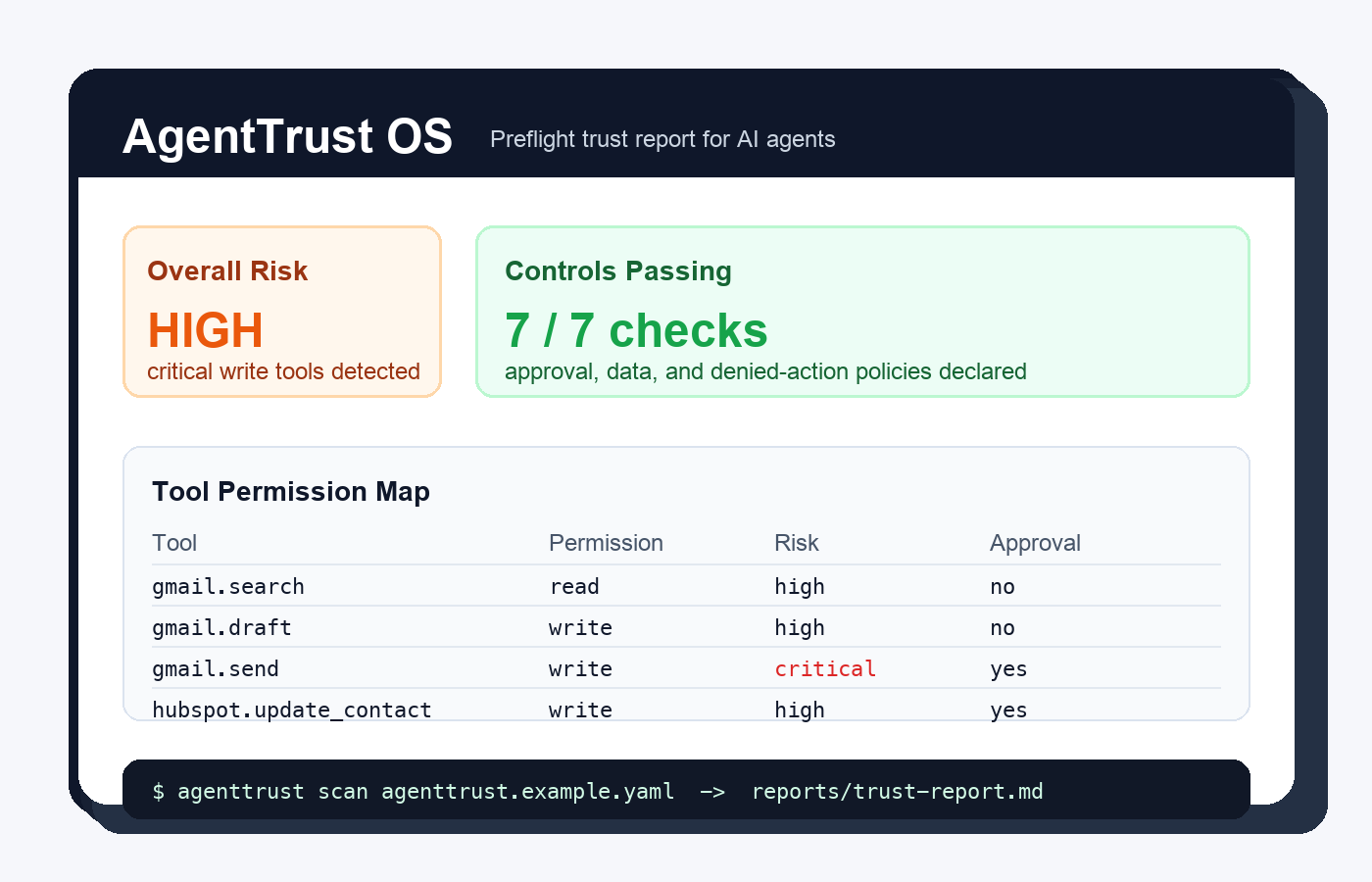The height and width of the screenshot is (882, 1372).
Task: Click the 'high' risk for gmail.draft
Action: pyautogui.click(x=800, y=627)
